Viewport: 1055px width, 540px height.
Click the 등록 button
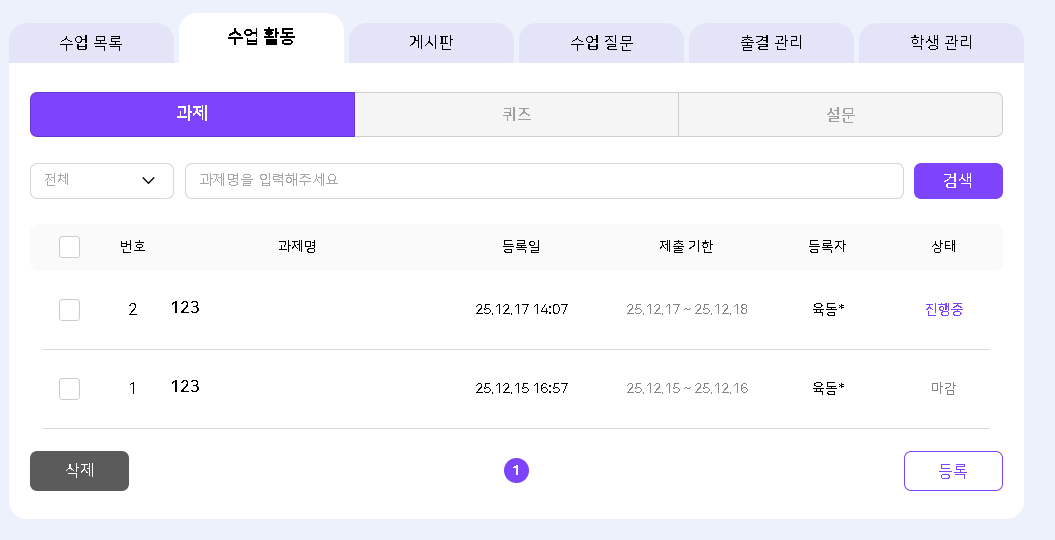point(952,471)
